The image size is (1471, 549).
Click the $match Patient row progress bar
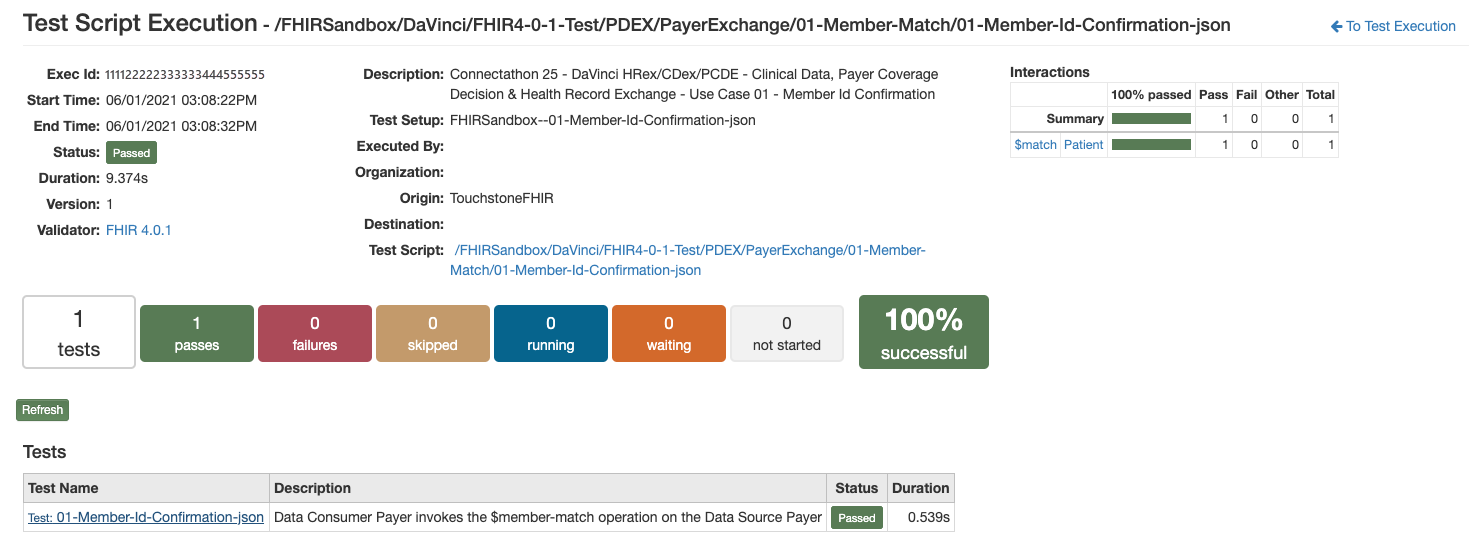pyautogui.click(x=1151, y=145)
